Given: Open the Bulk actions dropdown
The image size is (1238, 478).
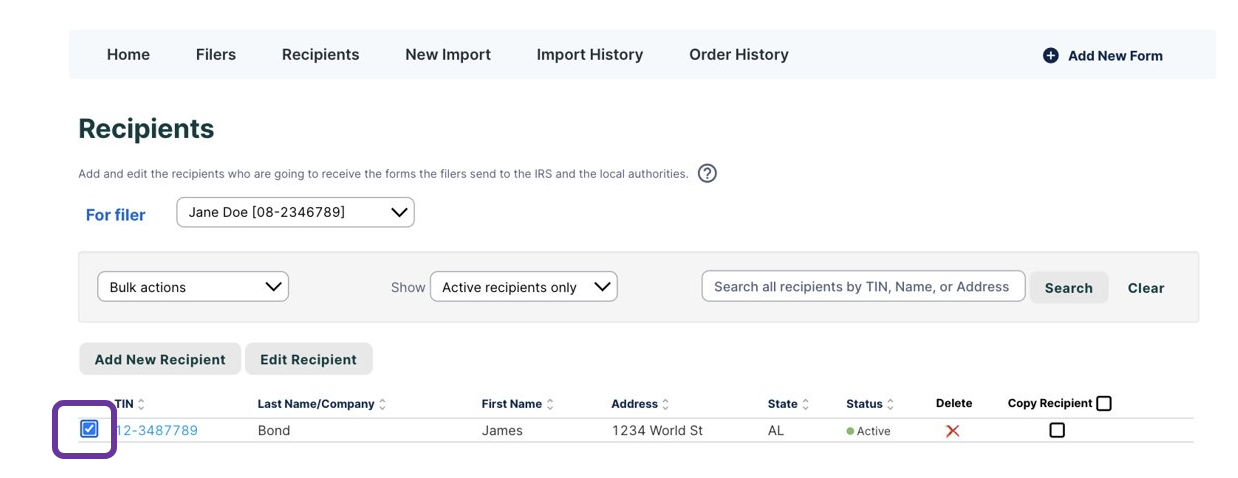Looking at the screenshot, I should 193,287.
